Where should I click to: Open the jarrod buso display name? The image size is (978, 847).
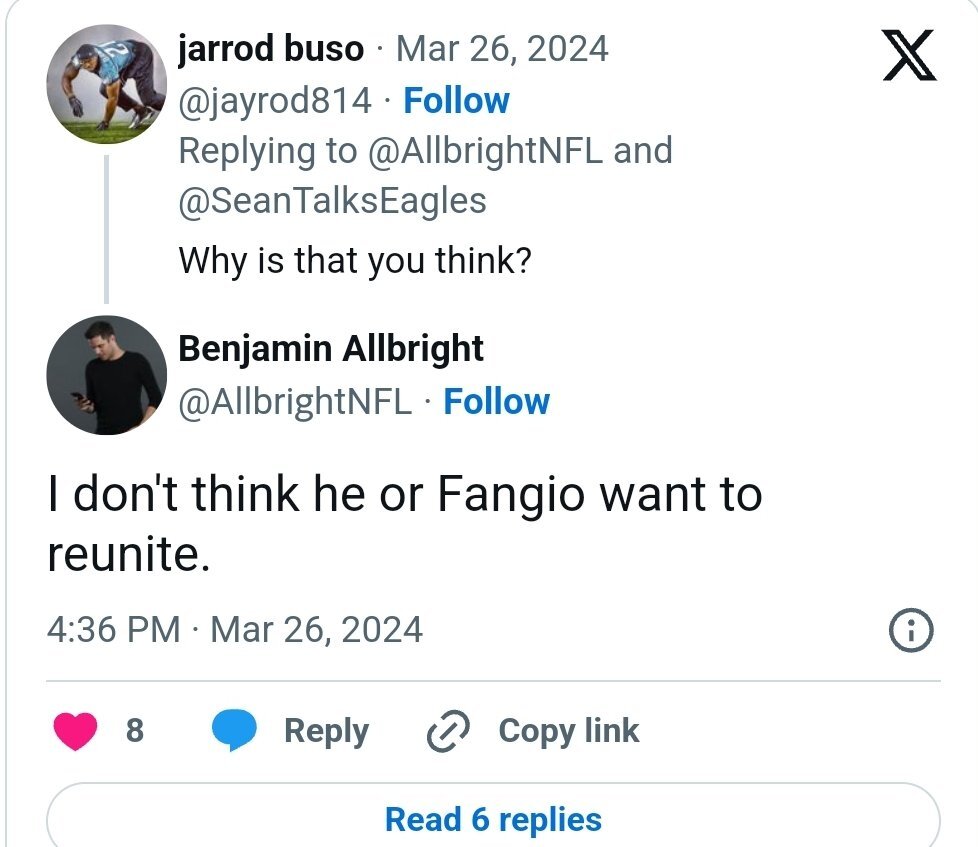[270, 49]
